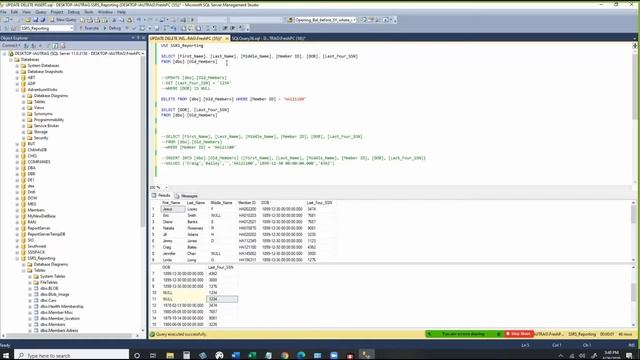
Task: Open the Query menu
Action: point(41,12)
